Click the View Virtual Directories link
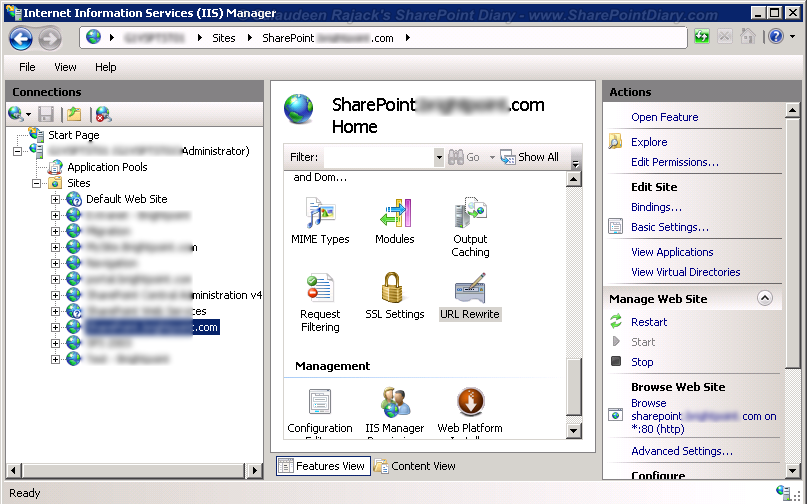808x504 pixels. pos(686,272)
